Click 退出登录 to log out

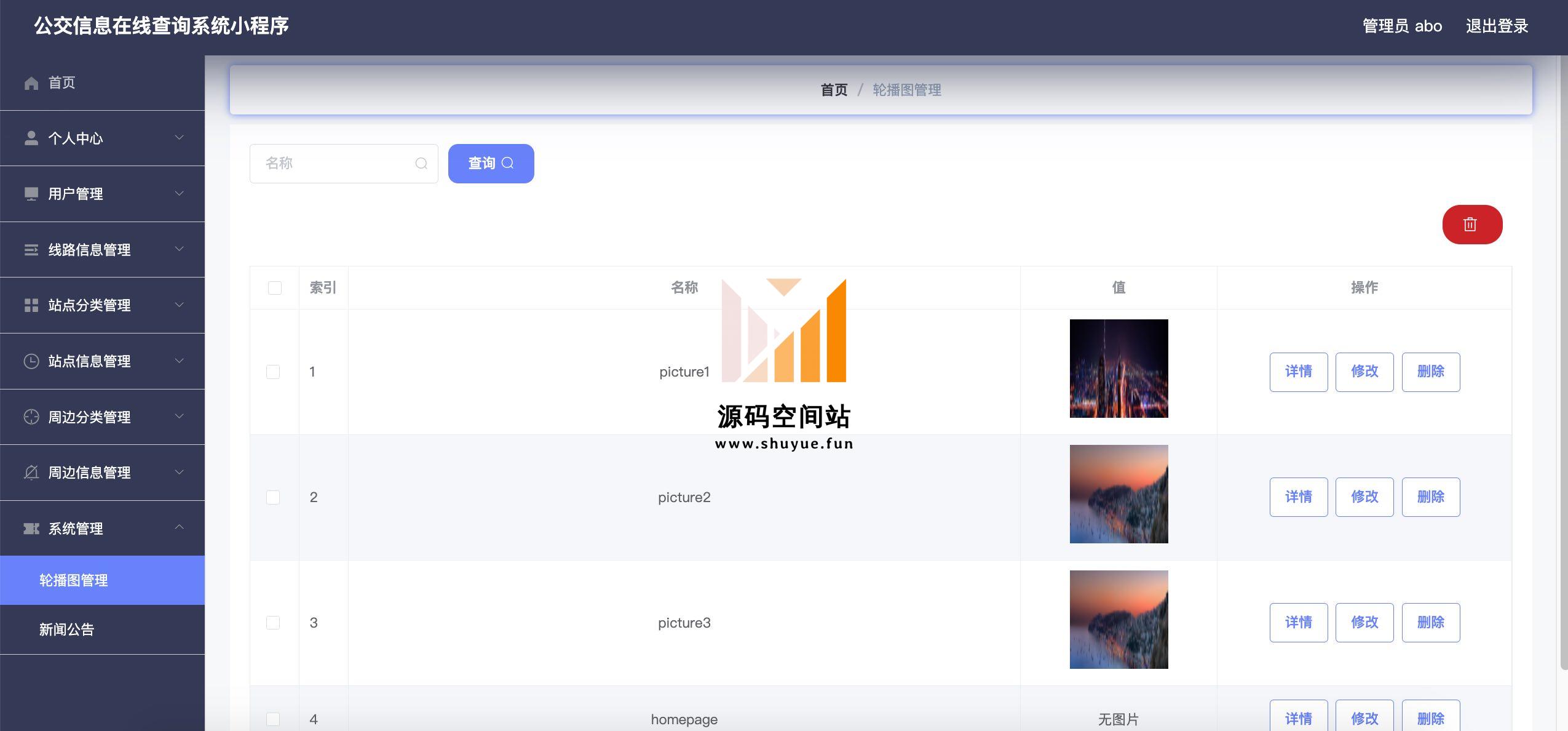tap(1497, 26)
